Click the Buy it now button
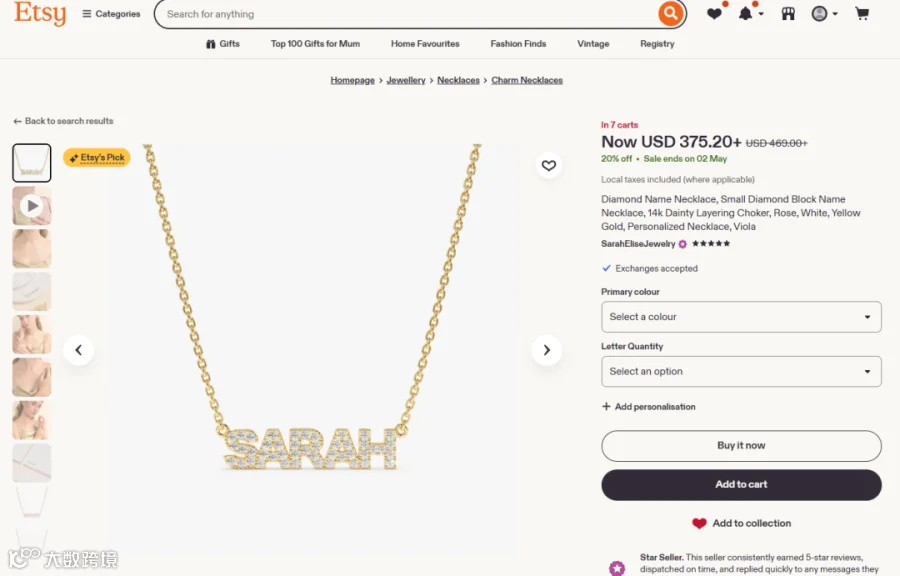The width and height of the screenshot is (900, 576). (741, 445)
